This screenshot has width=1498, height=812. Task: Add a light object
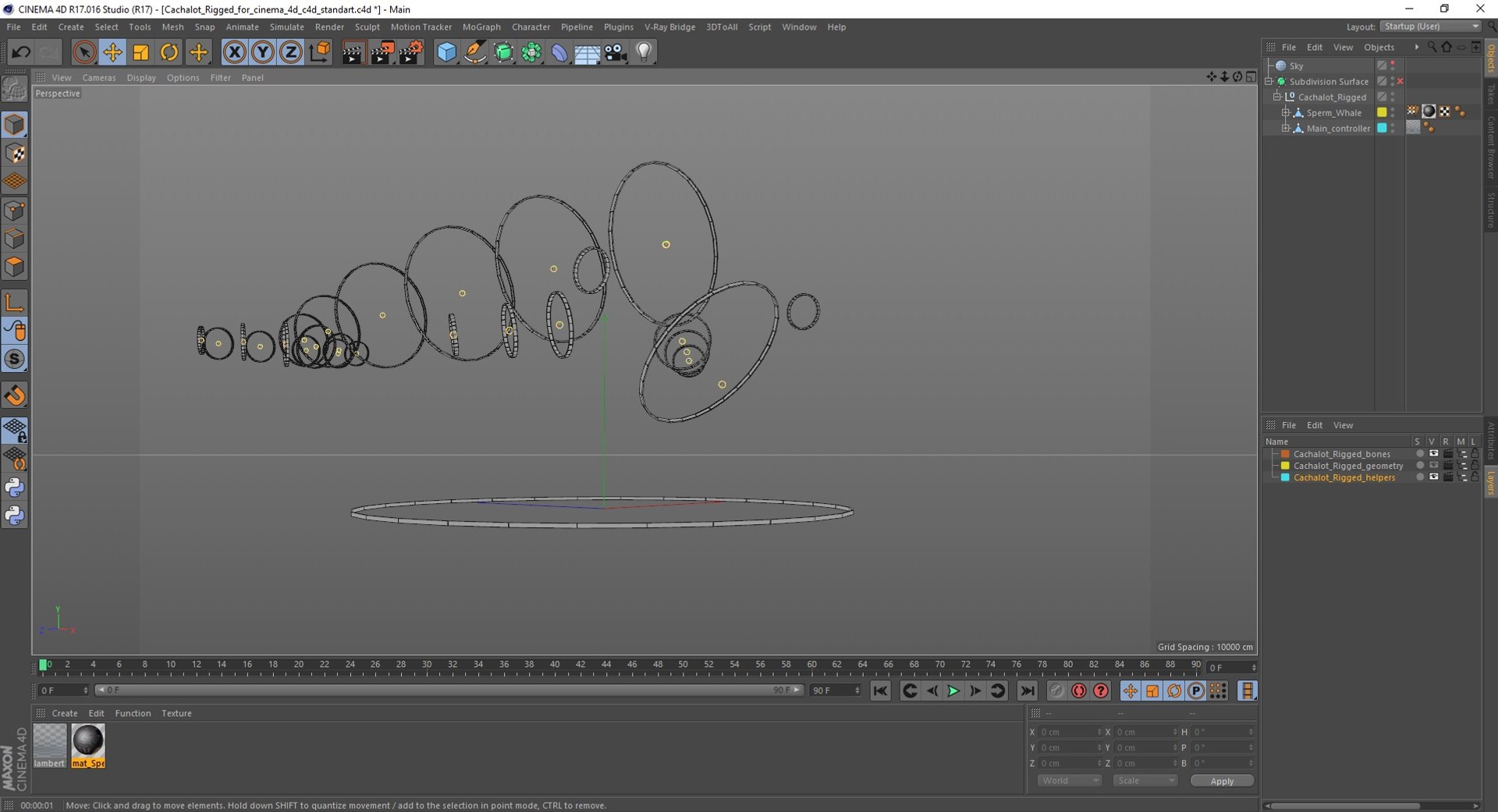[x=644, y=52]
